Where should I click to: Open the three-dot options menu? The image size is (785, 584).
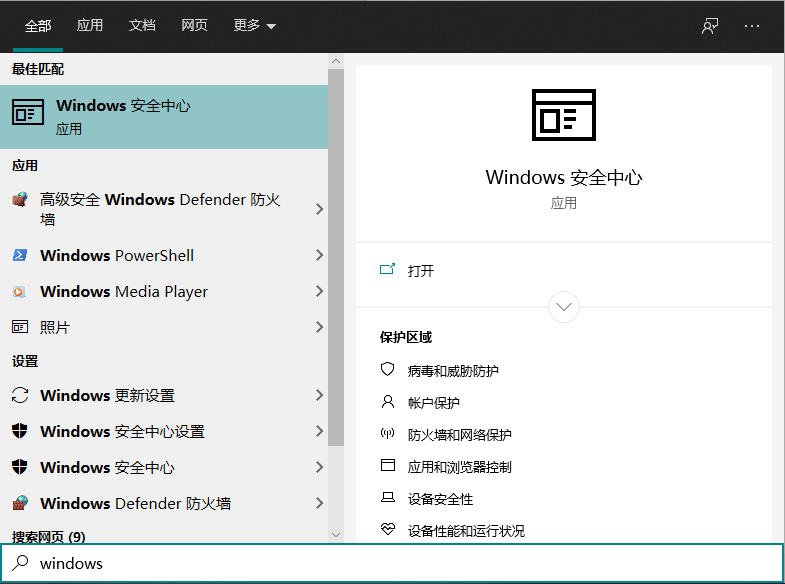752,26
